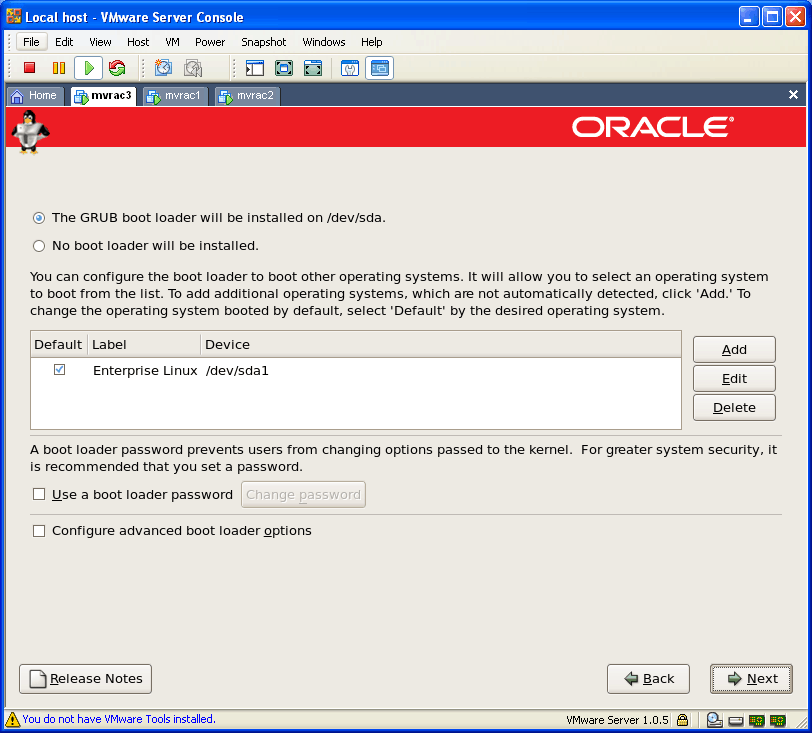The width and height of the screenshot is (812, 733).
Task: Click the red Power Off toolbar button
Action: [30, 68]
